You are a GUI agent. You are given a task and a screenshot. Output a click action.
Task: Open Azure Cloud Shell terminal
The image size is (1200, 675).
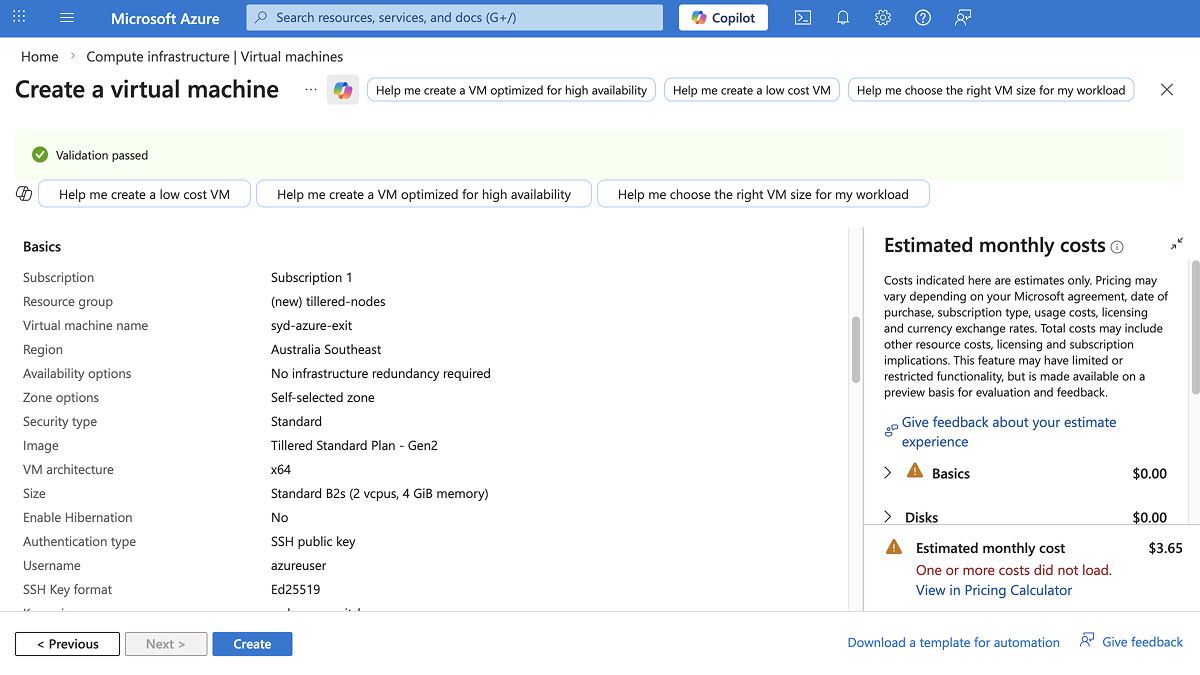(x=802, y=17)
